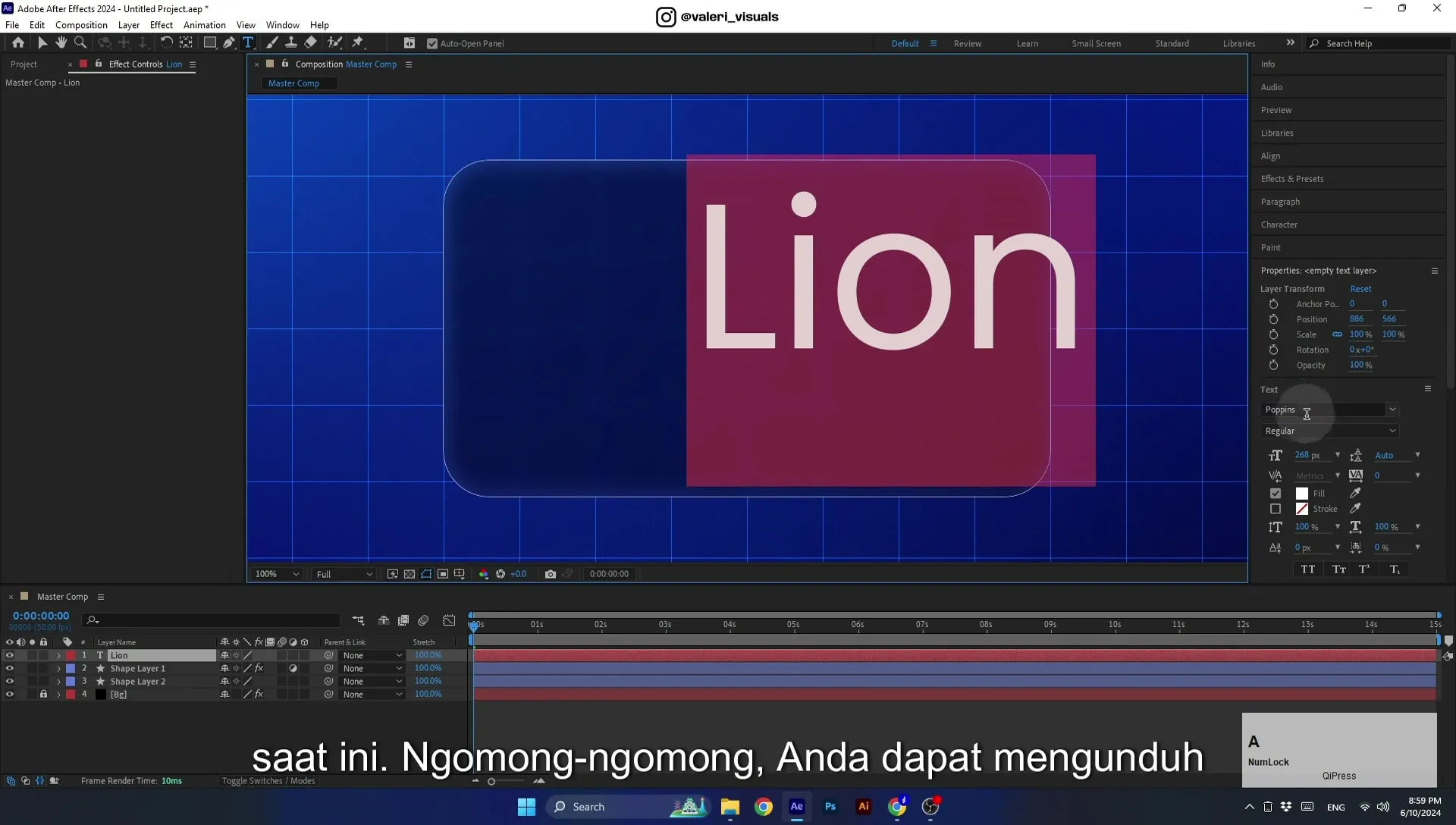
Task: Hide the Lion layer with eye toggle
Action: coord(9,655)
